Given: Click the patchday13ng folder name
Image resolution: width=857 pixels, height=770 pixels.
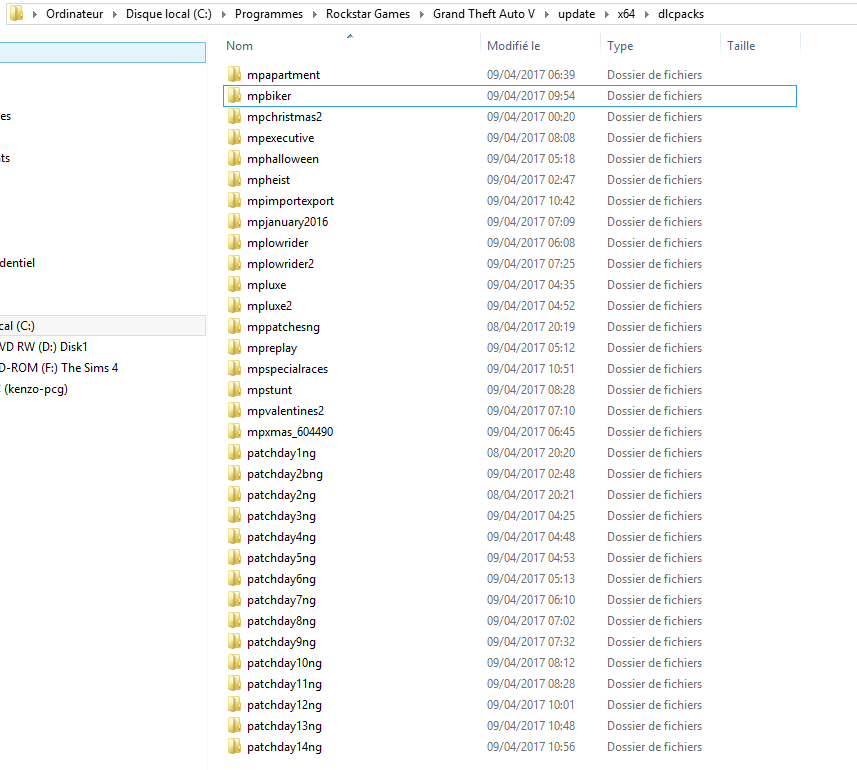Looking at the screenshot, I should (284, 726).
